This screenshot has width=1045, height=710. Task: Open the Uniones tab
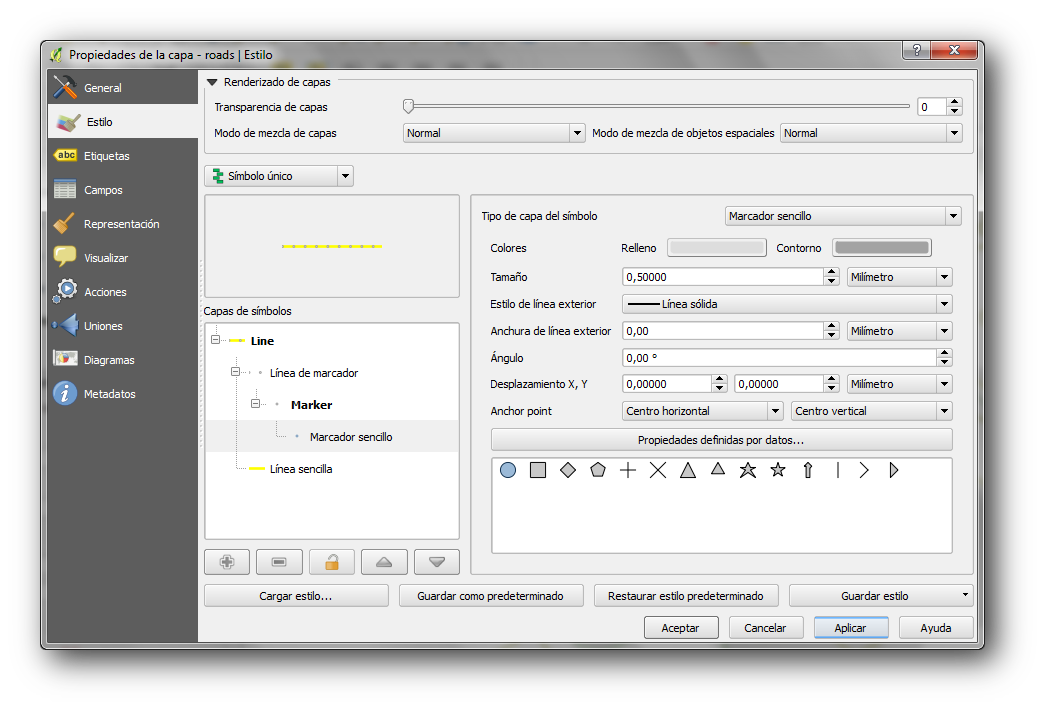click(x=123, y=325)
